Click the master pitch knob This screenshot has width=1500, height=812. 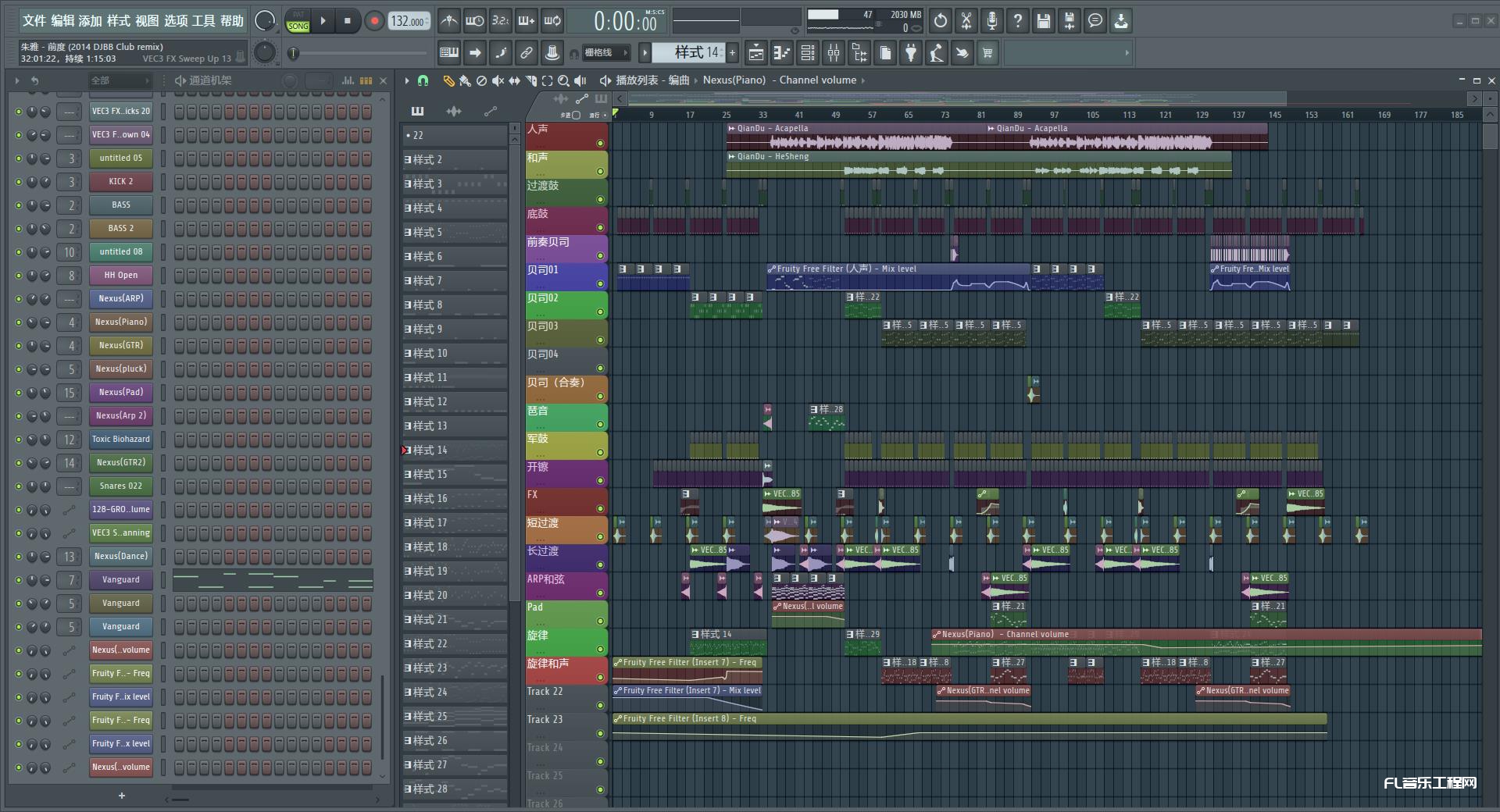[265, 53]
